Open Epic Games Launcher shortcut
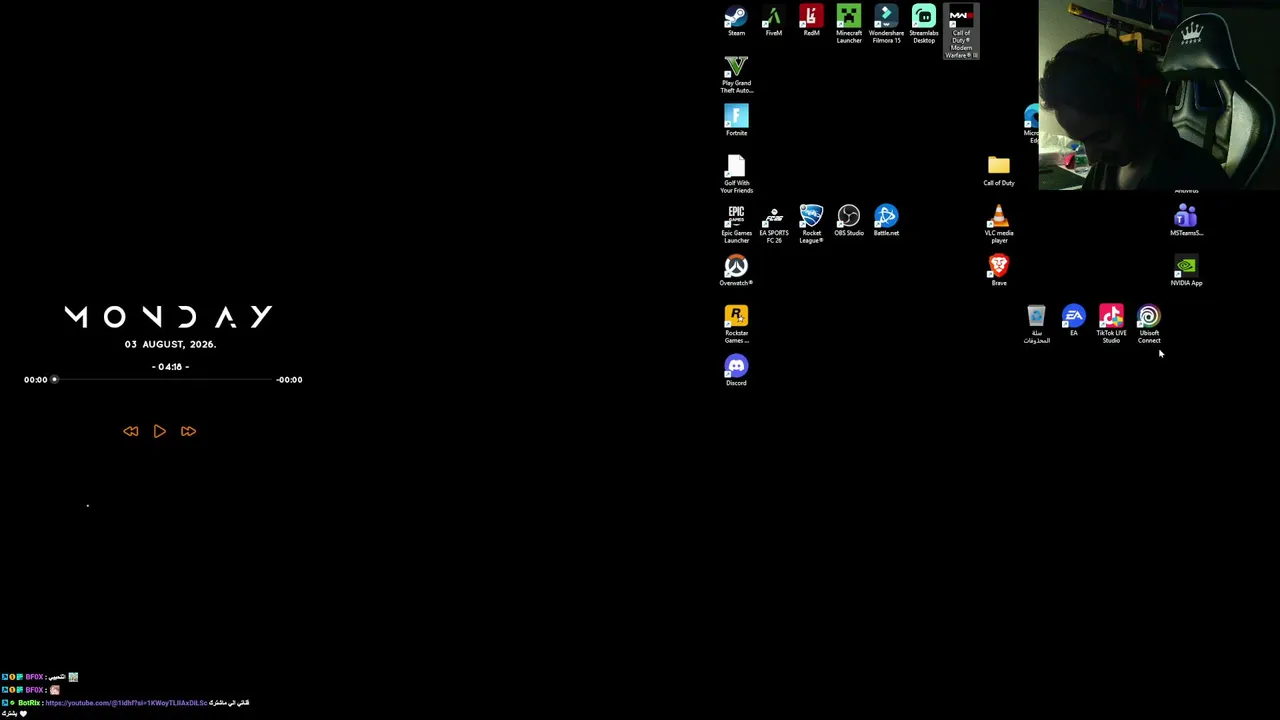The image size is (1280, 720). tap(736, 225)
